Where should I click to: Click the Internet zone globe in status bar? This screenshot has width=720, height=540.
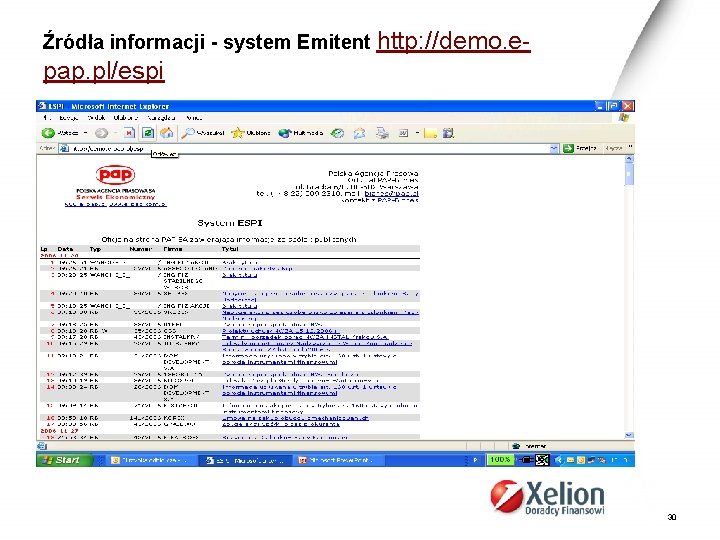tap(516, 446)
